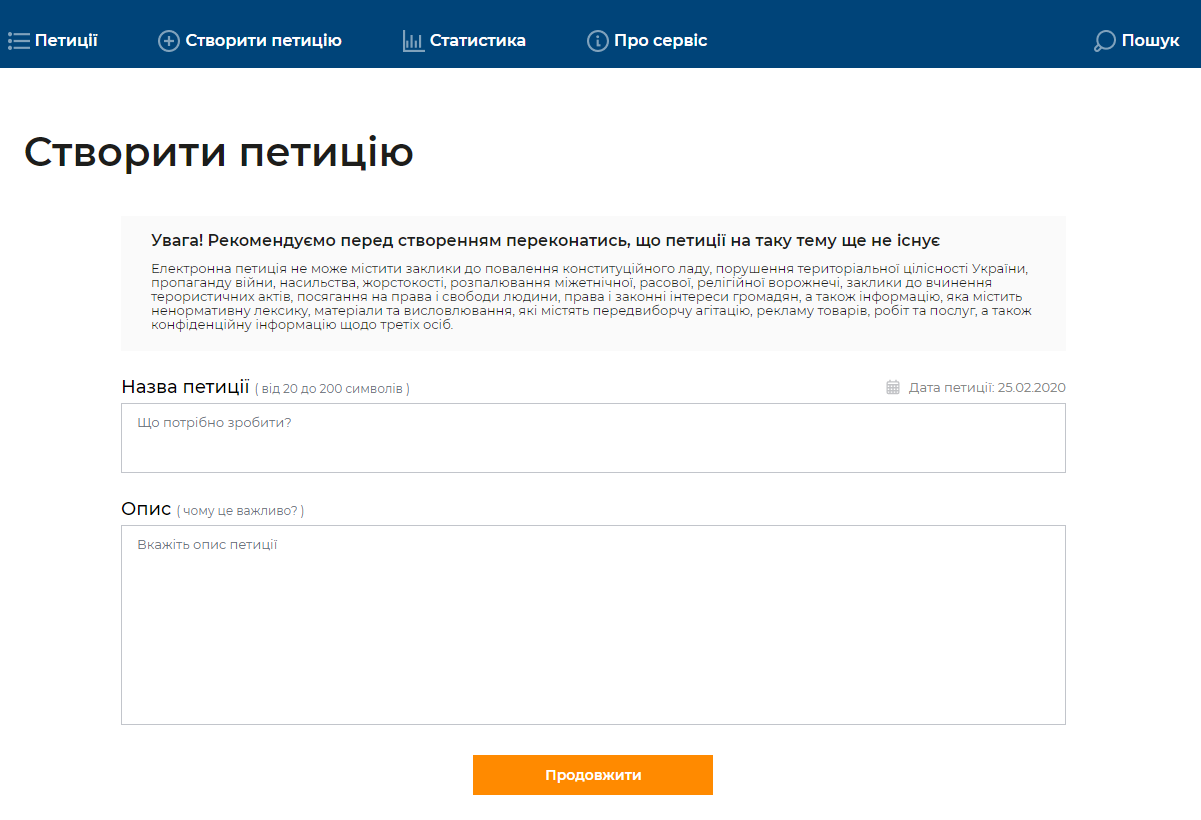Click the "Назва петиції" field label
The width and height of the screenshot is (1201, 820).
click(x=185, y=387)
